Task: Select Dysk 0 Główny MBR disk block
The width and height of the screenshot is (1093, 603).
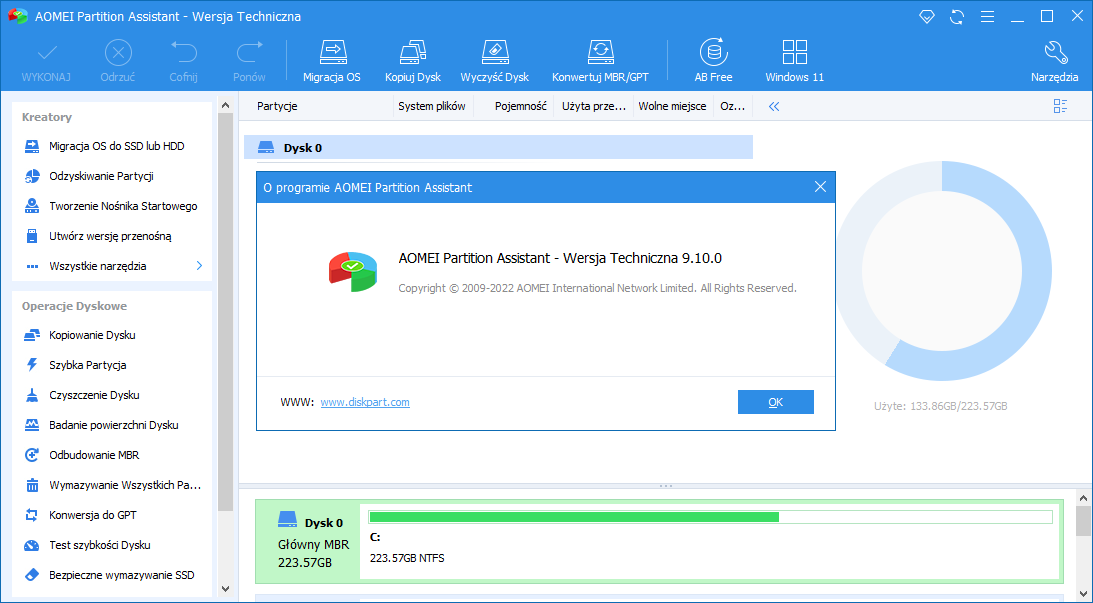Action: pyautogui.click(x=308, y=542)
